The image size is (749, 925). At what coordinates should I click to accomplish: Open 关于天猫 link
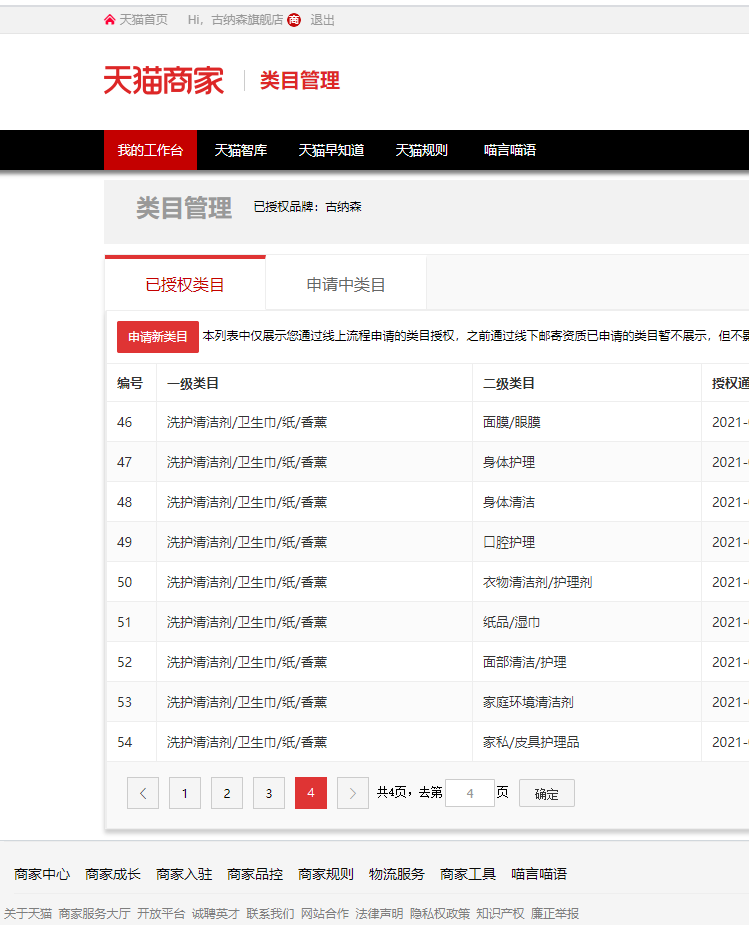28,913
